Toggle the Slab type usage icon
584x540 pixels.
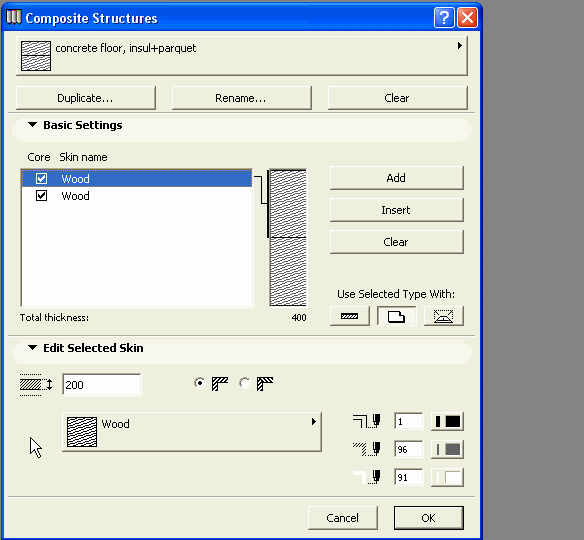(397, 316)
